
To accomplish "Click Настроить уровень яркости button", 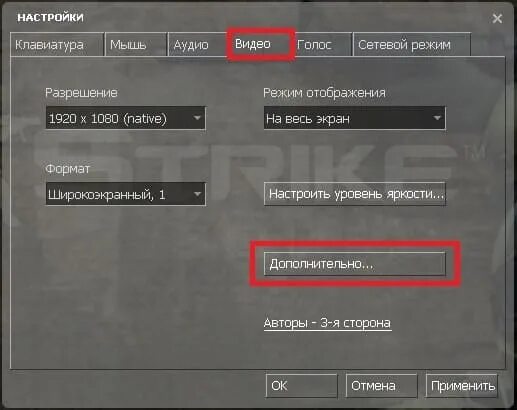I will [x=355, y=194].
